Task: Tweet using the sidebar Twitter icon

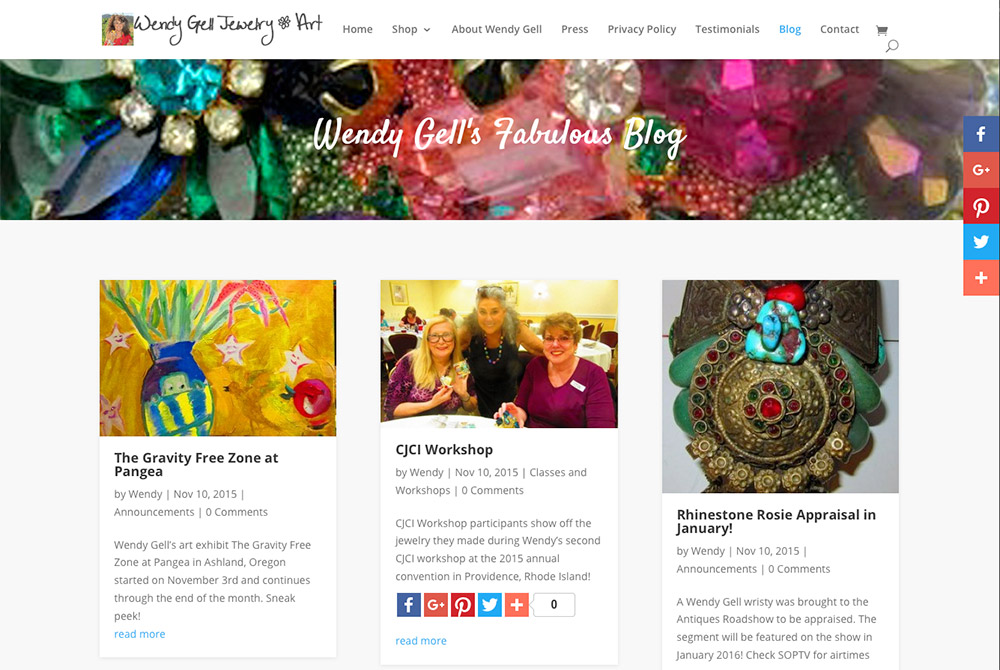Action: point(981,242)
